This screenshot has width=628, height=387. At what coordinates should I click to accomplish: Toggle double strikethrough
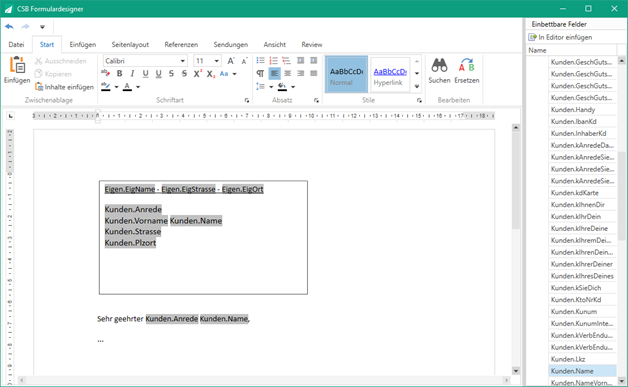point(184,73)
